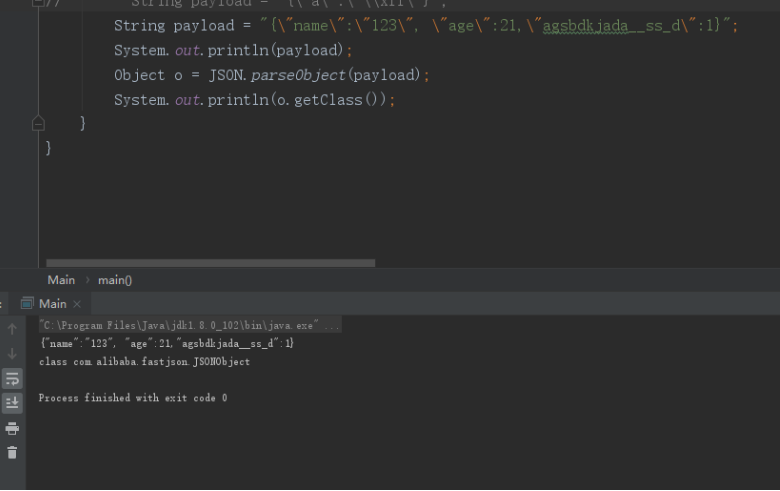Click the 'class com.alibaba.fastjson.JSONObject' output line

click(144, 362)
